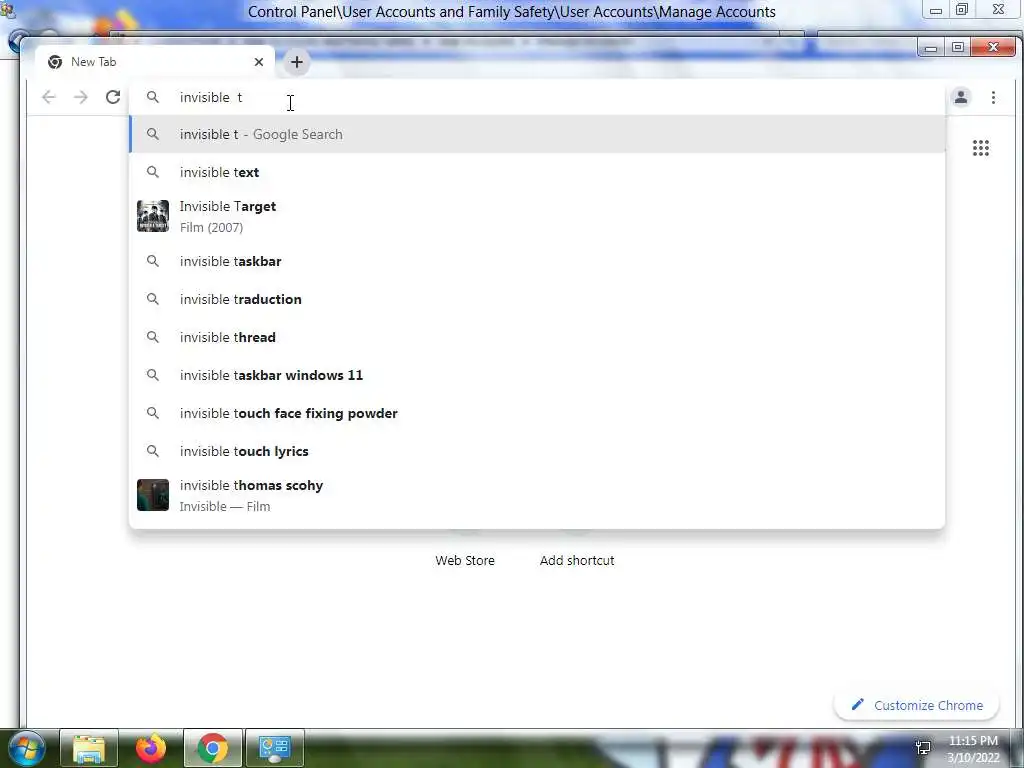This screenshot has height=768, width=1024.
Task: Launch Firefox from the taskbar
Action: click(151, 748)
